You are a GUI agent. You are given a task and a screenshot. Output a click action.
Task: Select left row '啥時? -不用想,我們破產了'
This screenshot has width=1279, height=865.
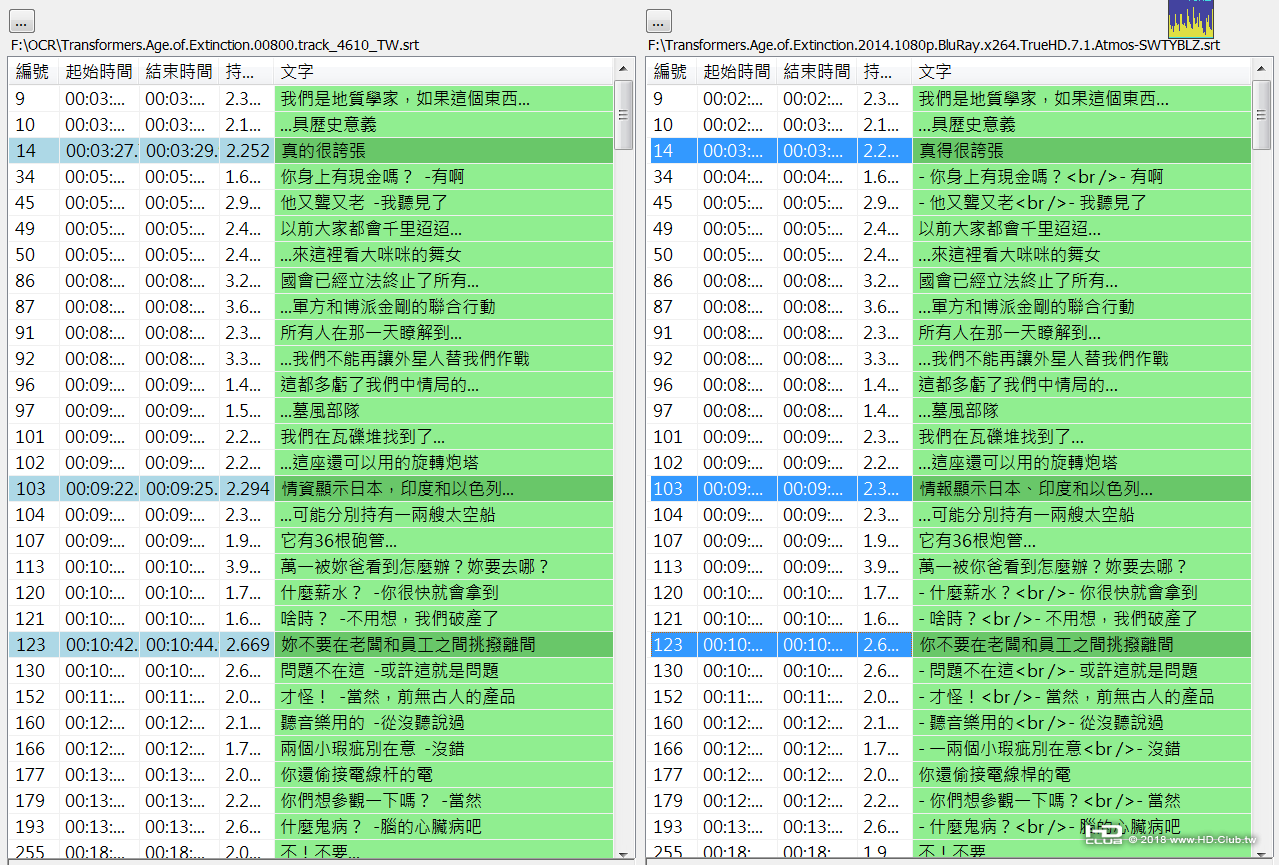click(311, 618)
